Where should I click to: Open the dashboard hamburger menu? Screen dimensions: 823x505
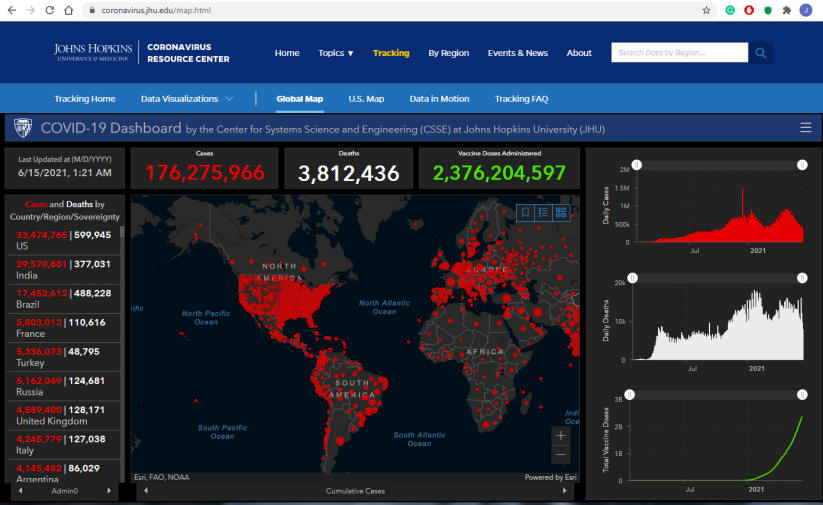point(805,128)
